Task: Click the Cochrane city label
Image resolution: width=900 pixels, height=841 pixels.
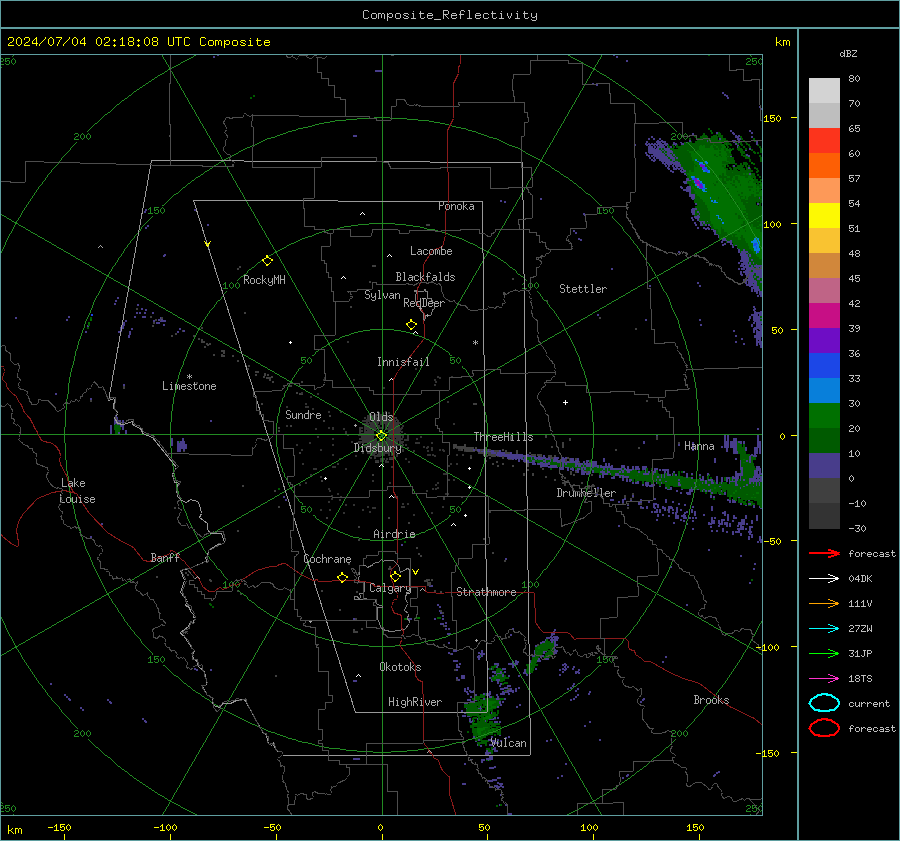Action: (x=327, y=559)
